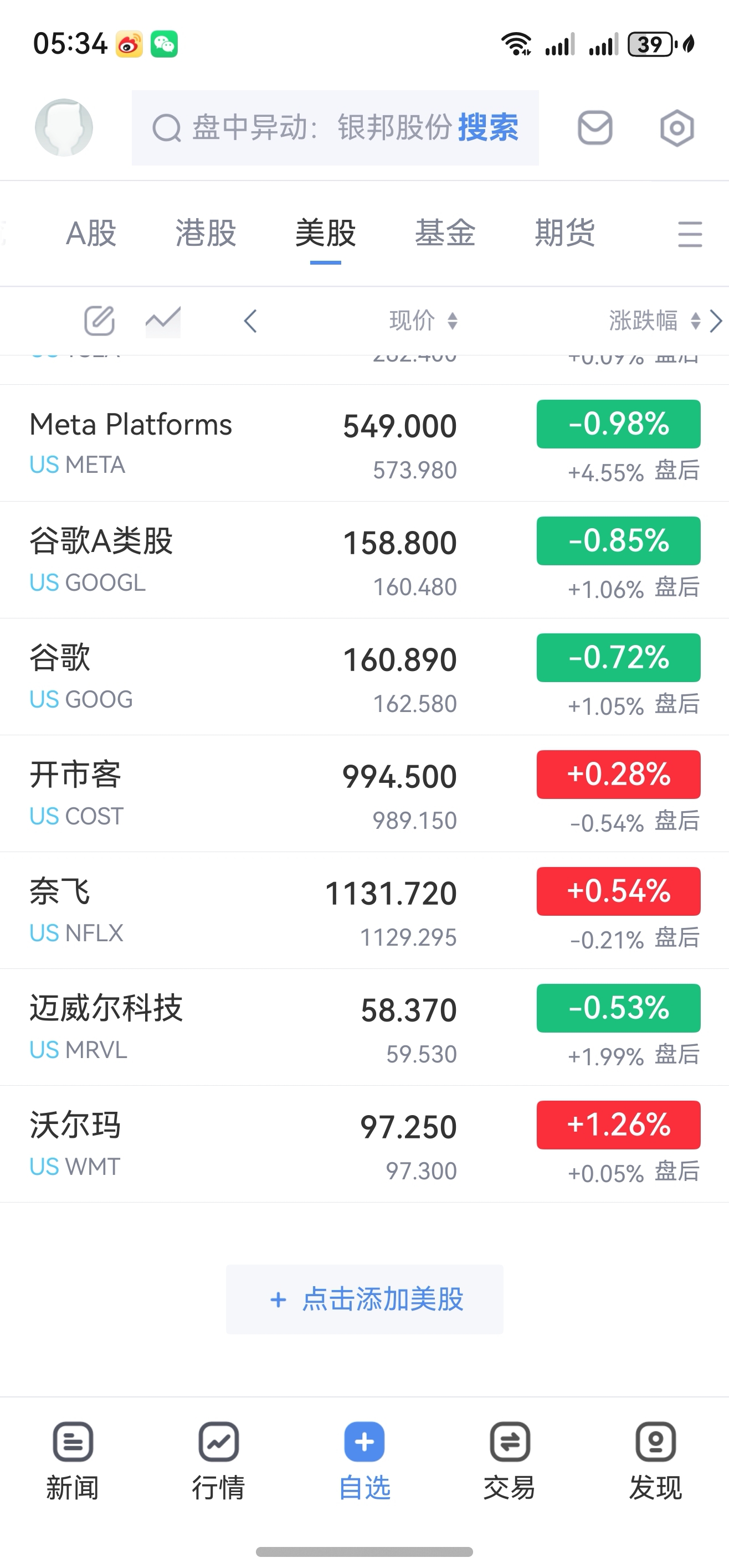Open the Quotes (行情) tab icon

pos(218,1441)
